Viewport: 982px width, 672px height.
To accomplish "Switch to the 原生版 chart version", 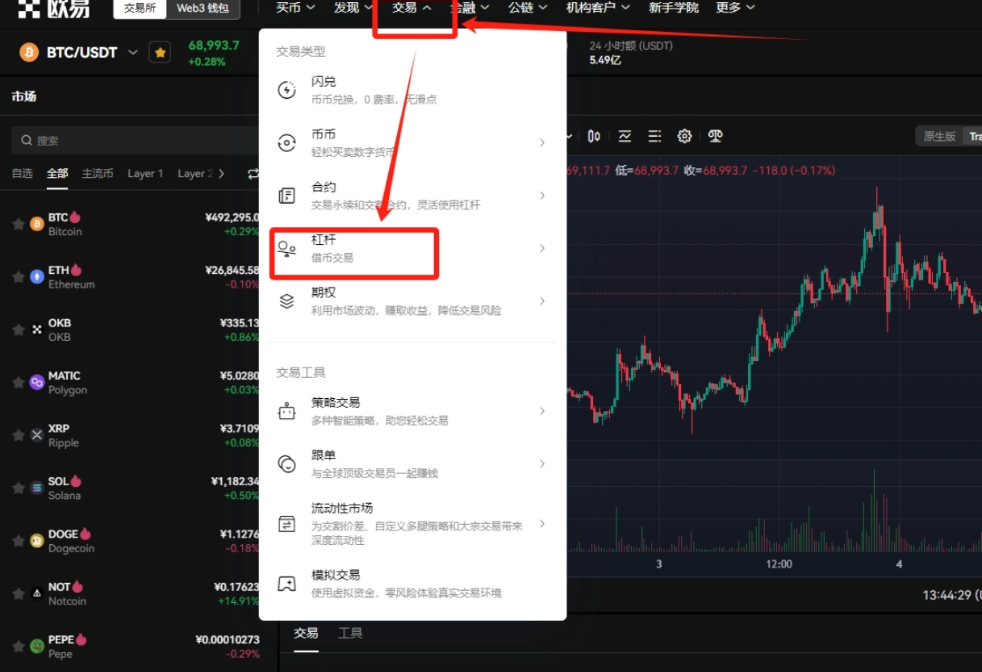I will (x=941, y=136).
